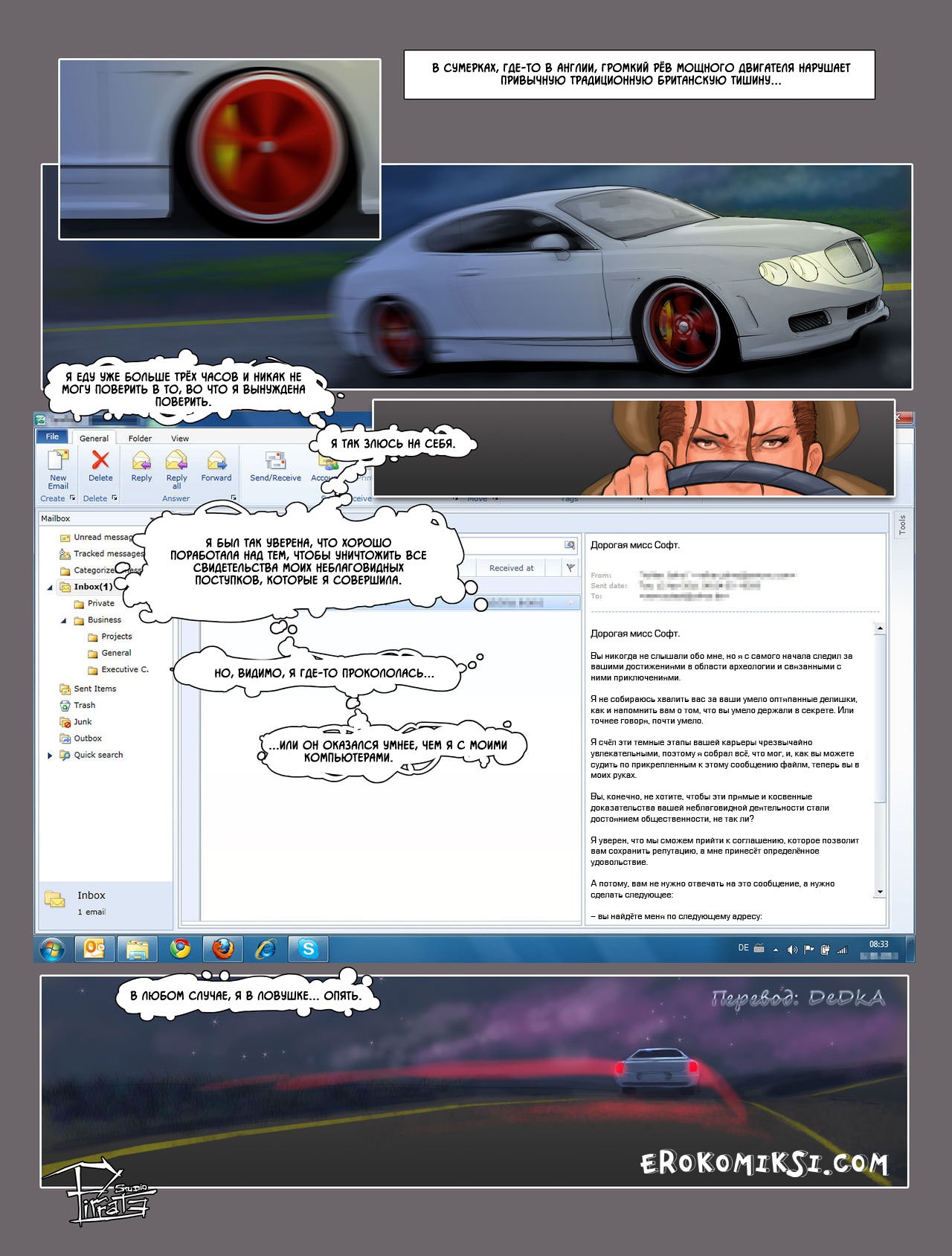This screenshot has width=952, height=1256.
Task: Expand the Quick search tree arrow
Action: 50,756
